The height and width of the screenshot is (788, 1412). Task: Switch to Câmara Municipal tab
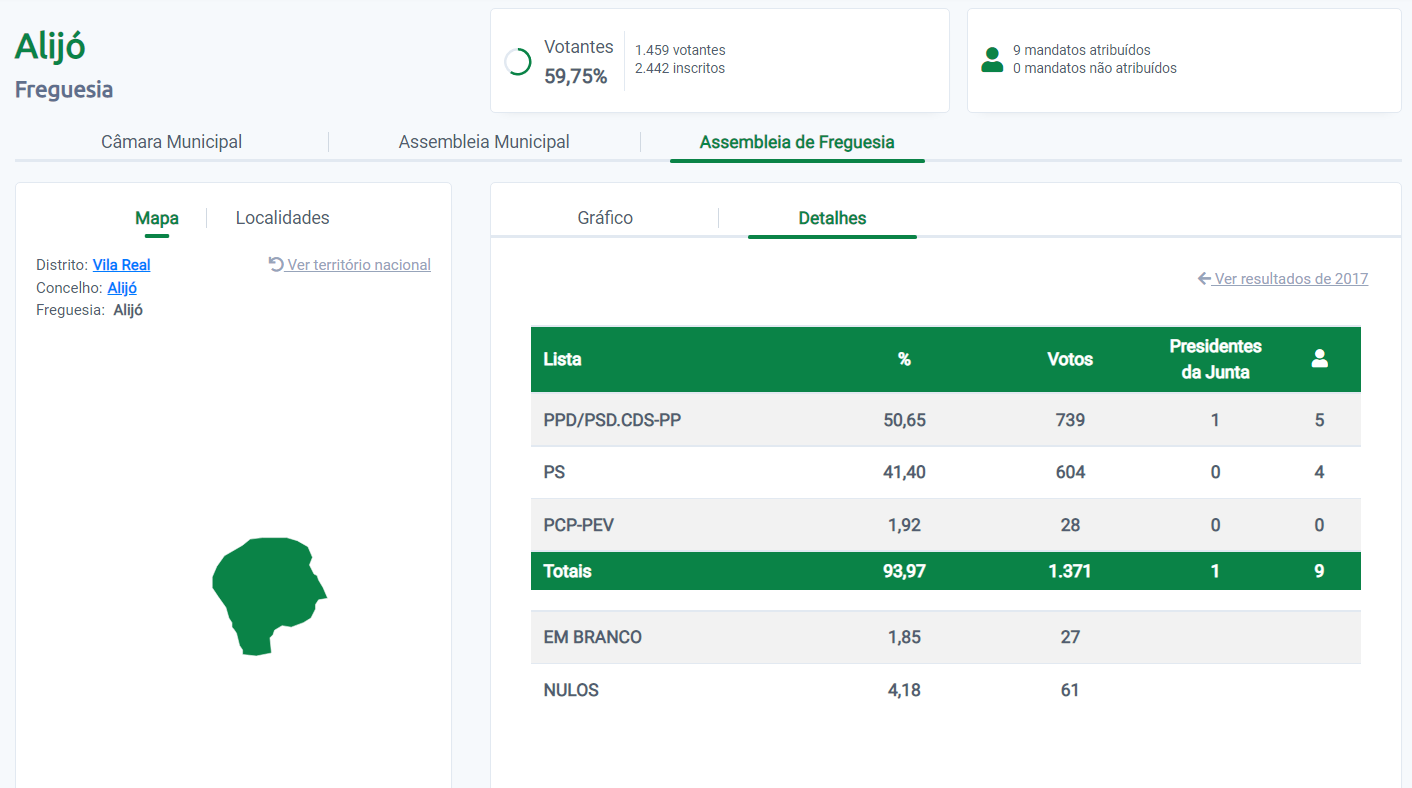pyautogui.click(x=171, y=142)
